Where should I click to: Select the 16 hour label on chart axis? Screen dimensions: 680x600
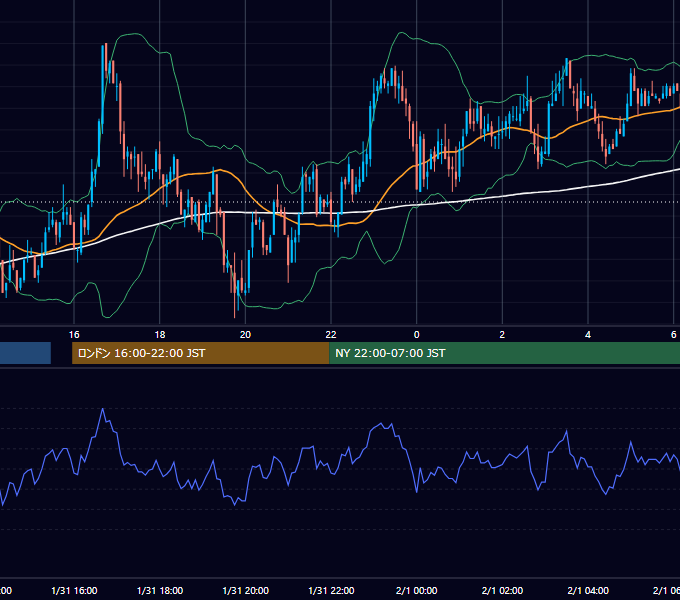point(74,335)
